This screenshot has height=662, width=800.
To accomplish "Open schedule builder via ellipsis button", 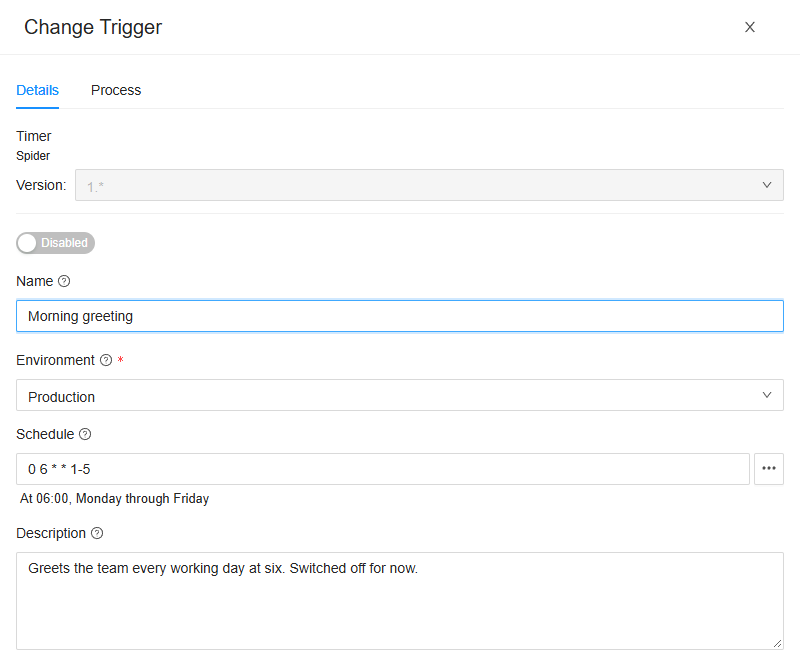I will (x=769, y=469).
